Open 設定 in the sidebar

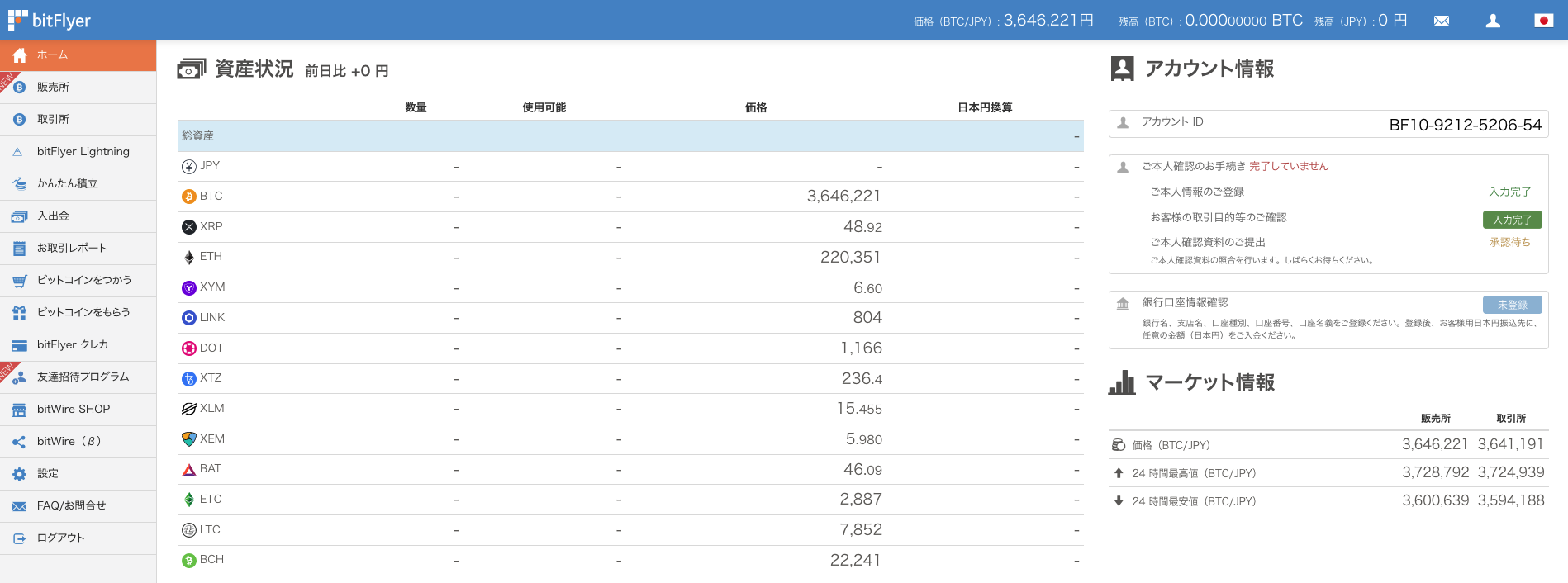(x=78, y=474)
